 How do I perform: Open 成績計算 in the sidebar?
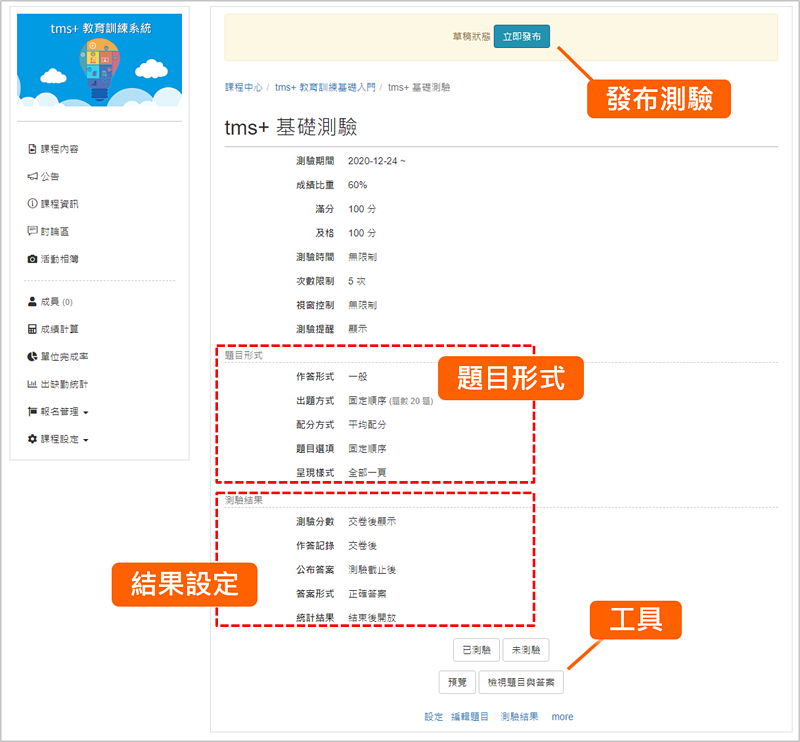tap(53, 329)
